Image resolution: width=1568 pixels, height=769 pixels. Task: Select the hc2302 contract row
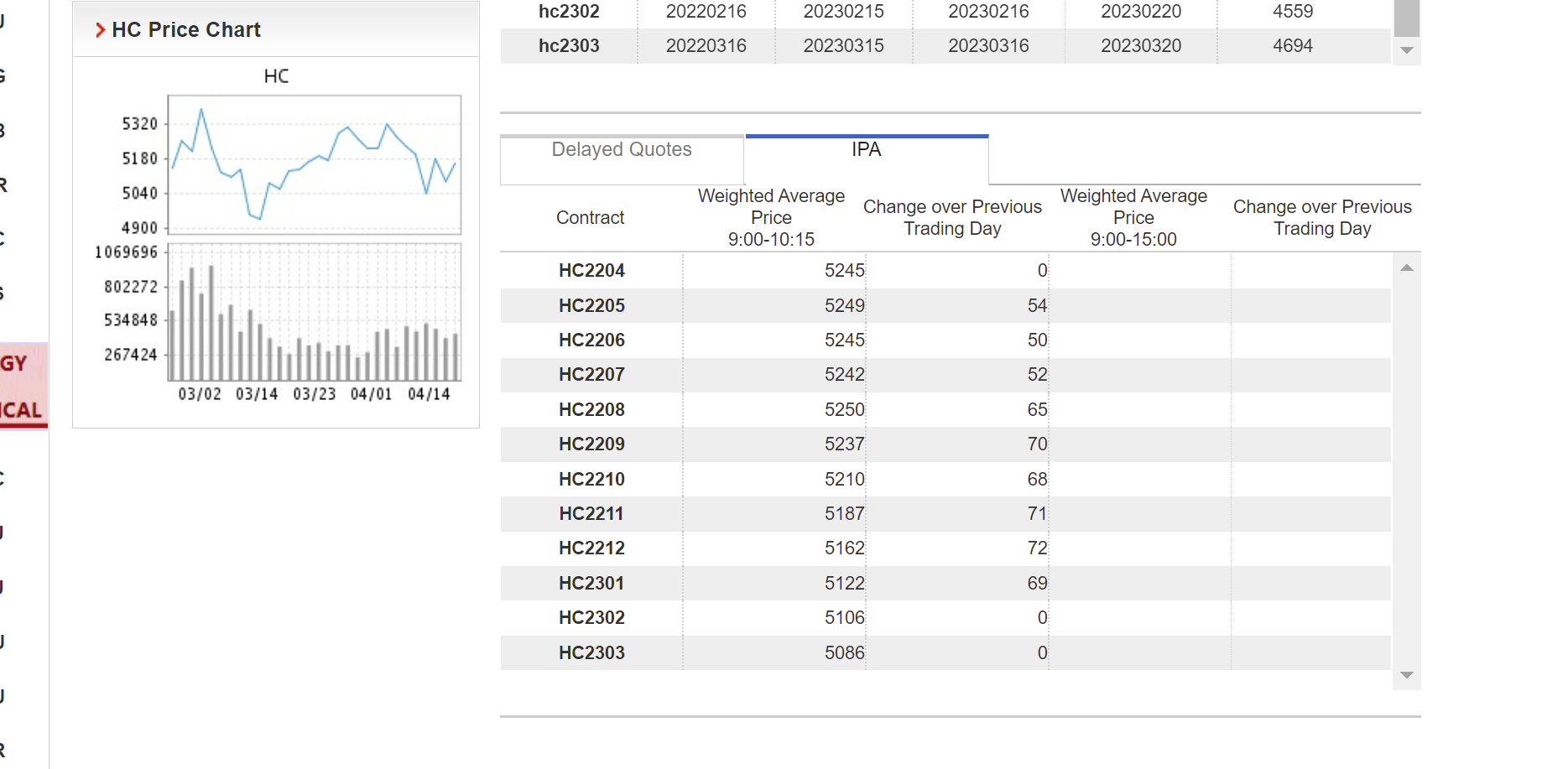coord(569,12)
